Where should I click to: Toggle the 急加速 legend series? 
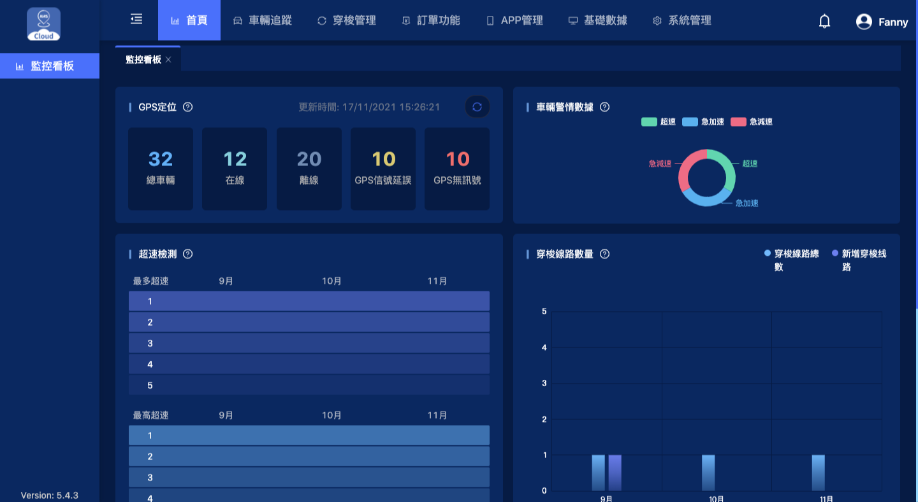pos(703,122)
